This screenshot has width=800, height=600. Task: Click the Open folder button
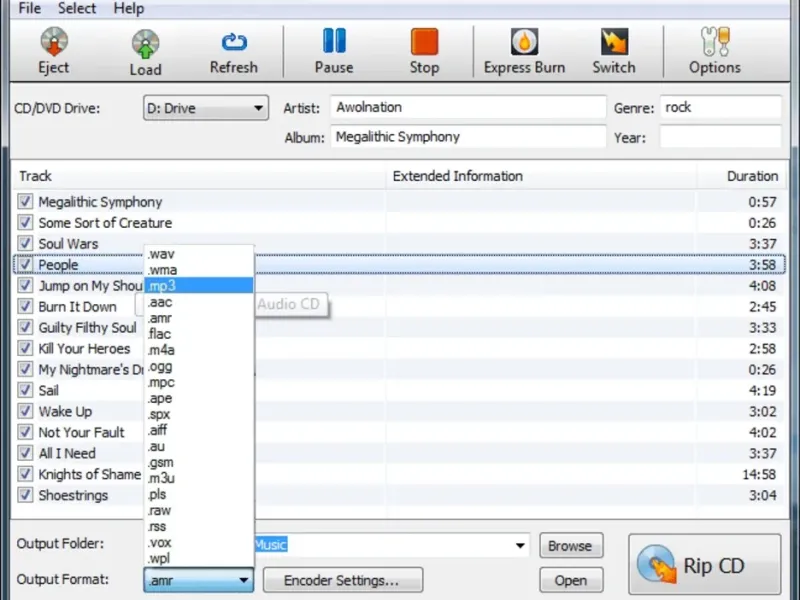pos(571,581)
